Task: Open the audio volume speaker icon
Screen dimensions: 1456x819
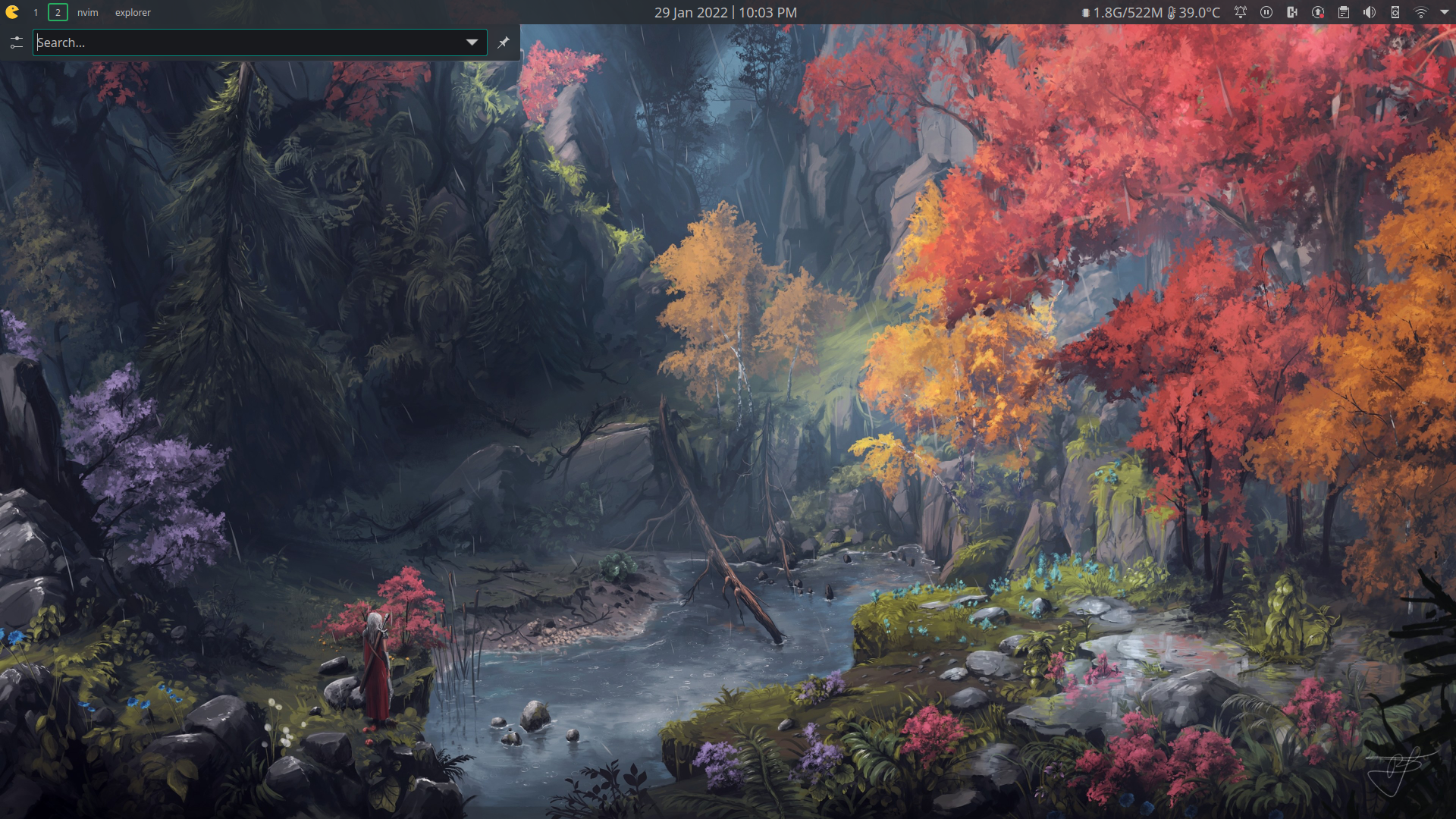Action: (1370, 12)
